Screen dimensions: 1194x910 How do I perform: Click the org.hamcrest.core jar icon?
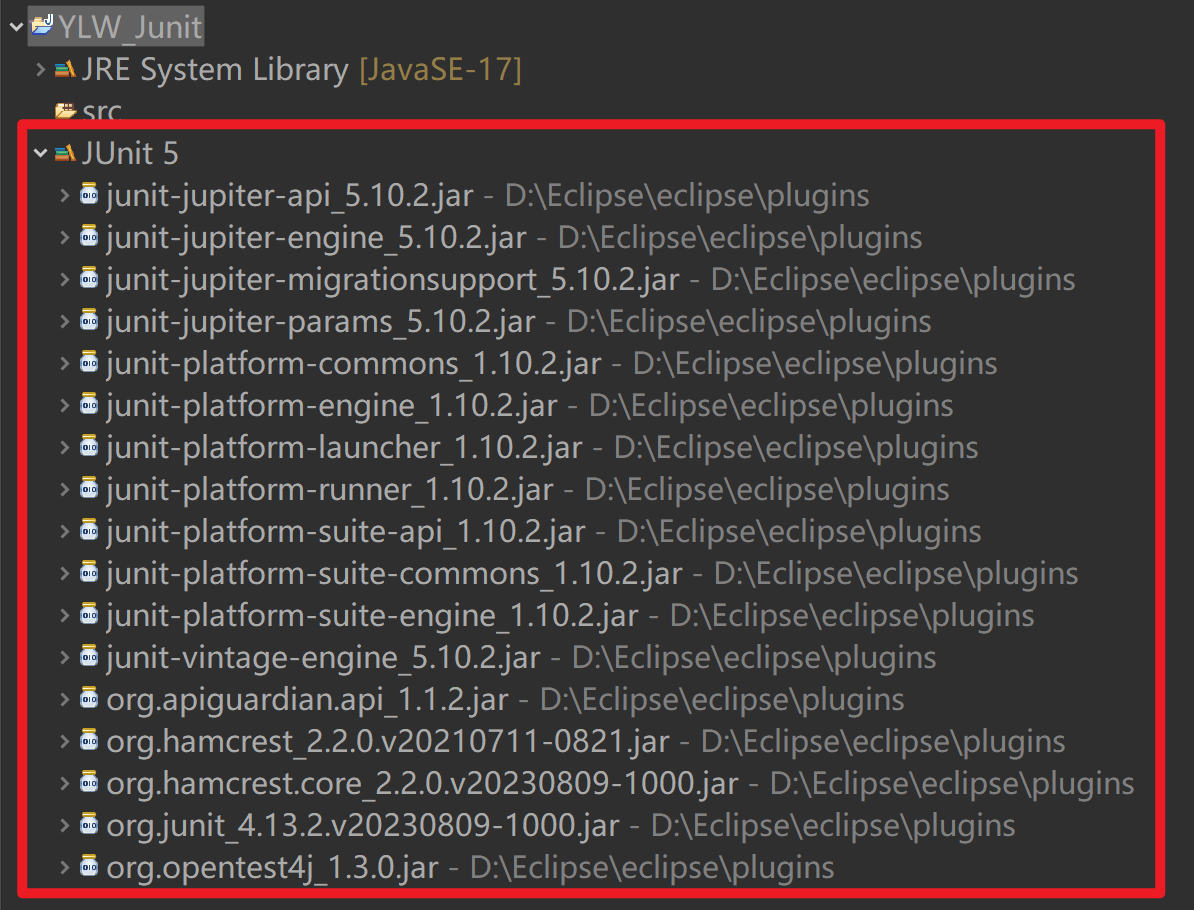89,781
